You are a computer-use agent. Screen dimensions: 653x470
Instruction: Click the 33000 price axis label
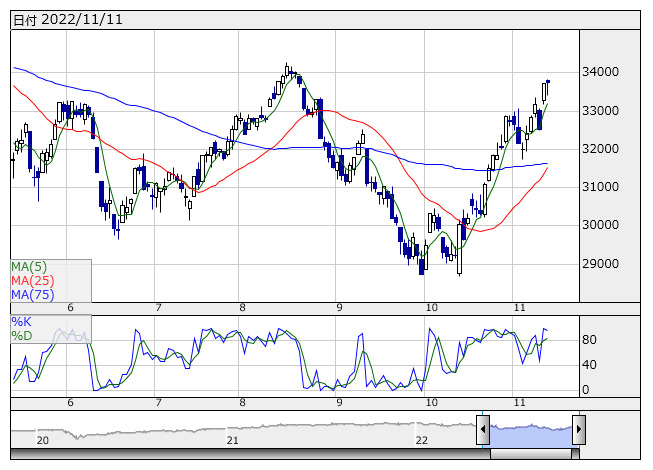(601, 111)
